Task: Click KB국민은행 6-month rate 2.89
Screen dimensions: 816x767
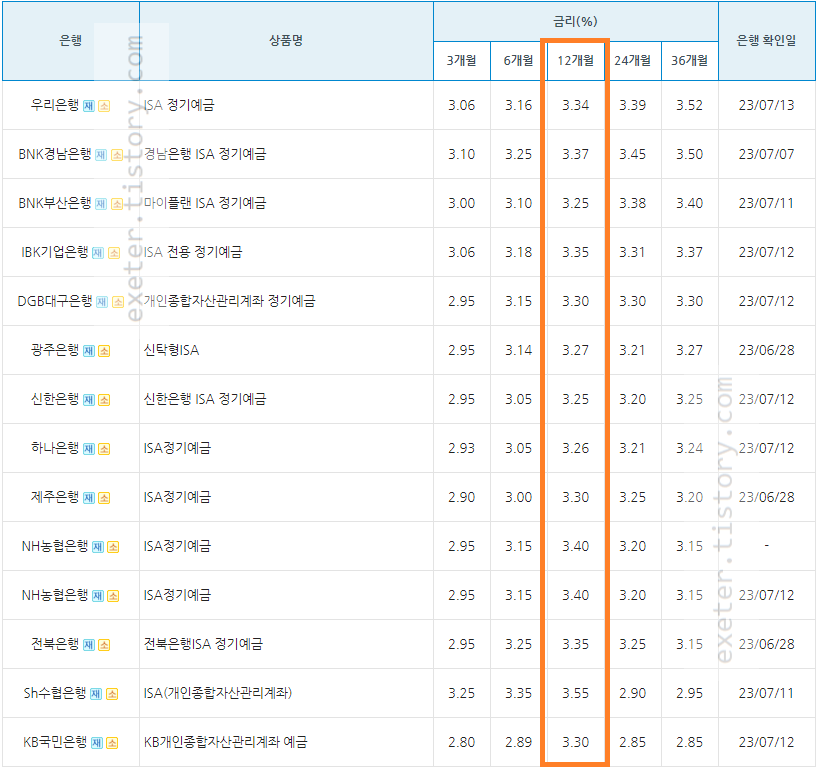Action: coord(518,742)
